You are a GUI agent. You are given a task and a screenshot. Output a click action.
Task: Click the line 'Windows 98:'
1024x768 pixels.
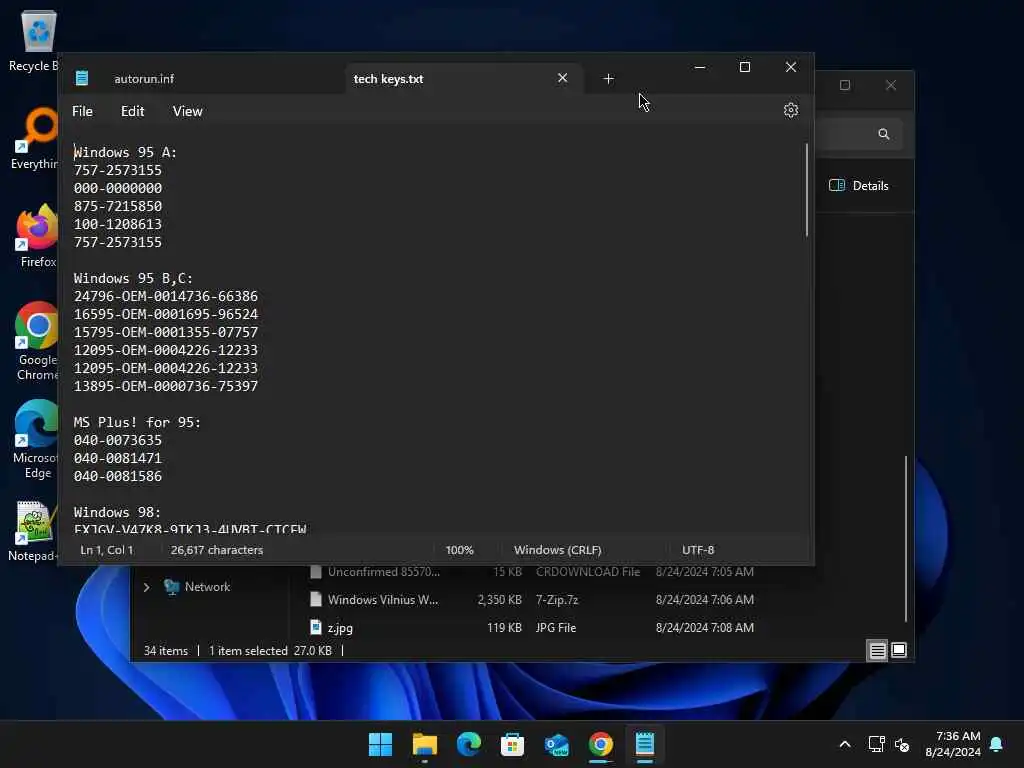pyautogui.click(x=117, y=513)
